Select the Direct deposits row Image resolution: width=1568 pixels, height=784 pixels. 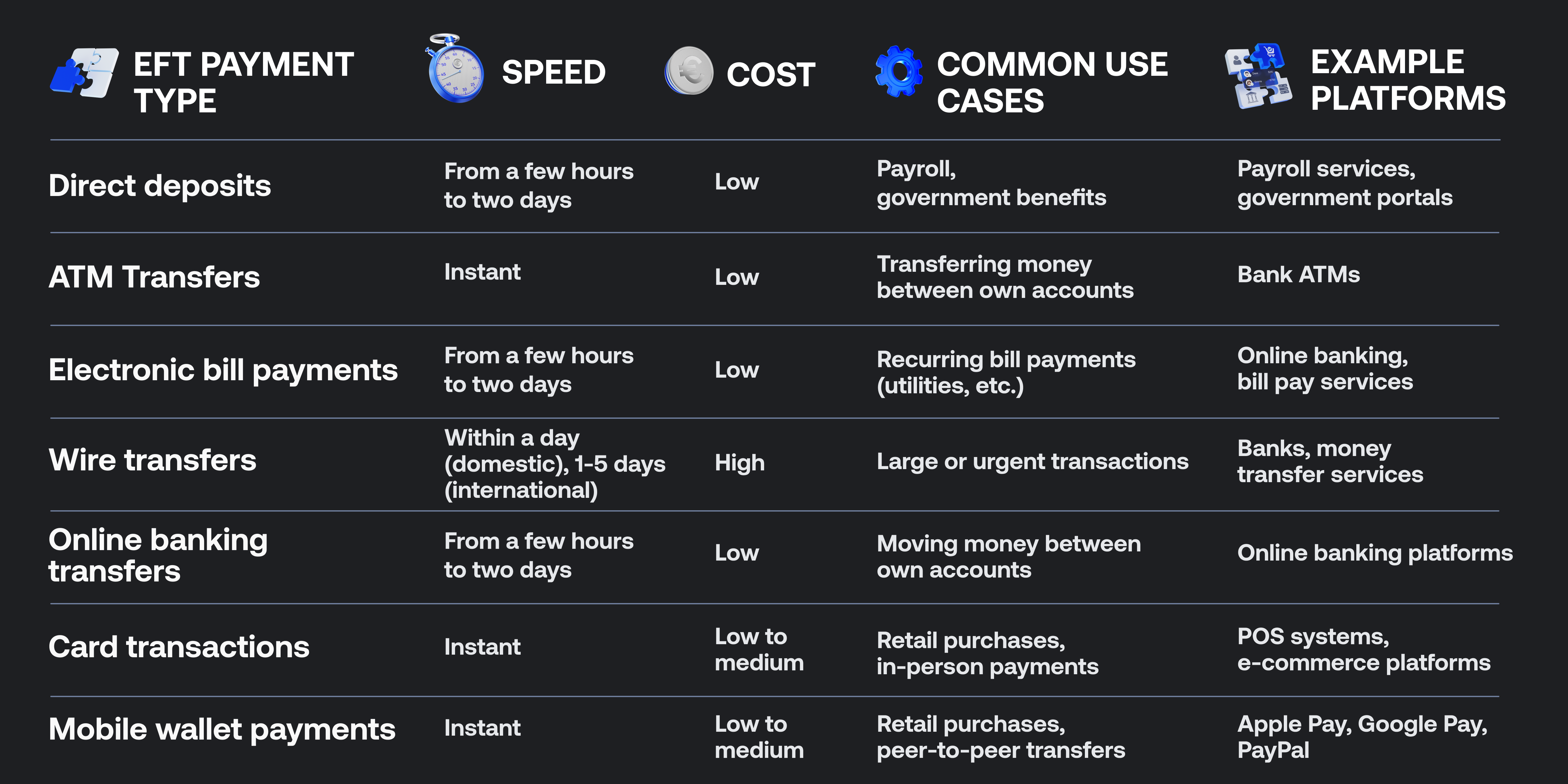[x=784, y=170]
